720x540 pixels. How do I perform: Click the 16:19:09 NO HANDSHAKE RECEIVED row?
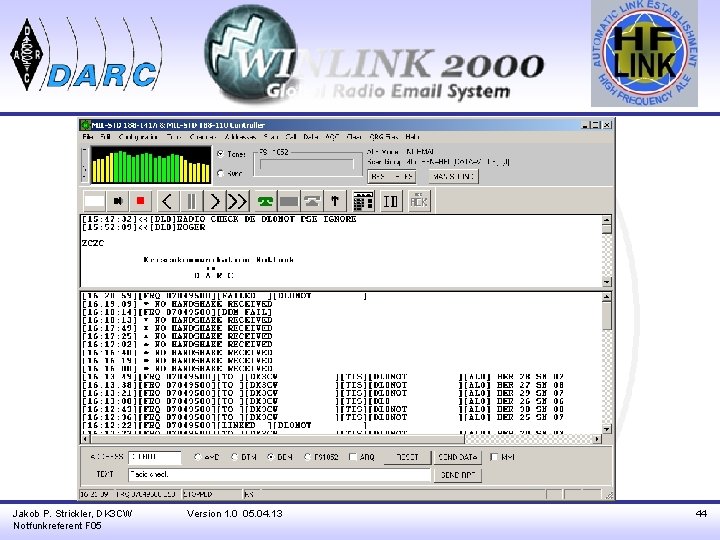(x=177, y=304)
